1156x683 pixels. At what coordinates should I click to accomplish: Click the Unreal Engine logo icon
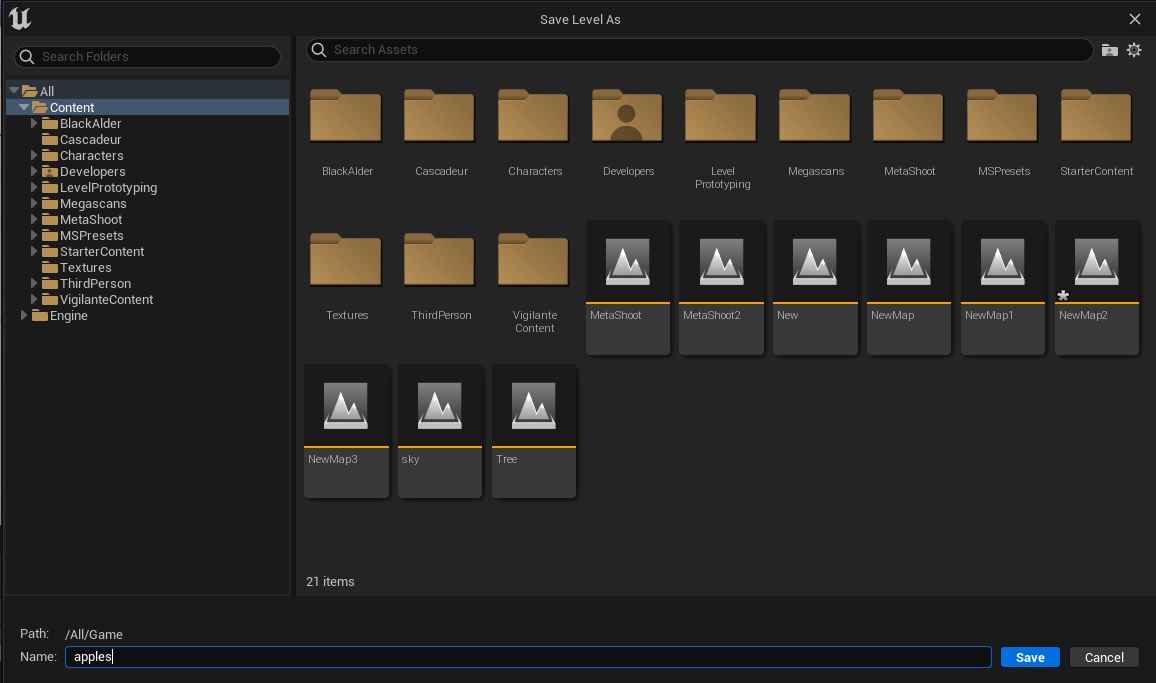(x=20, y=18)
